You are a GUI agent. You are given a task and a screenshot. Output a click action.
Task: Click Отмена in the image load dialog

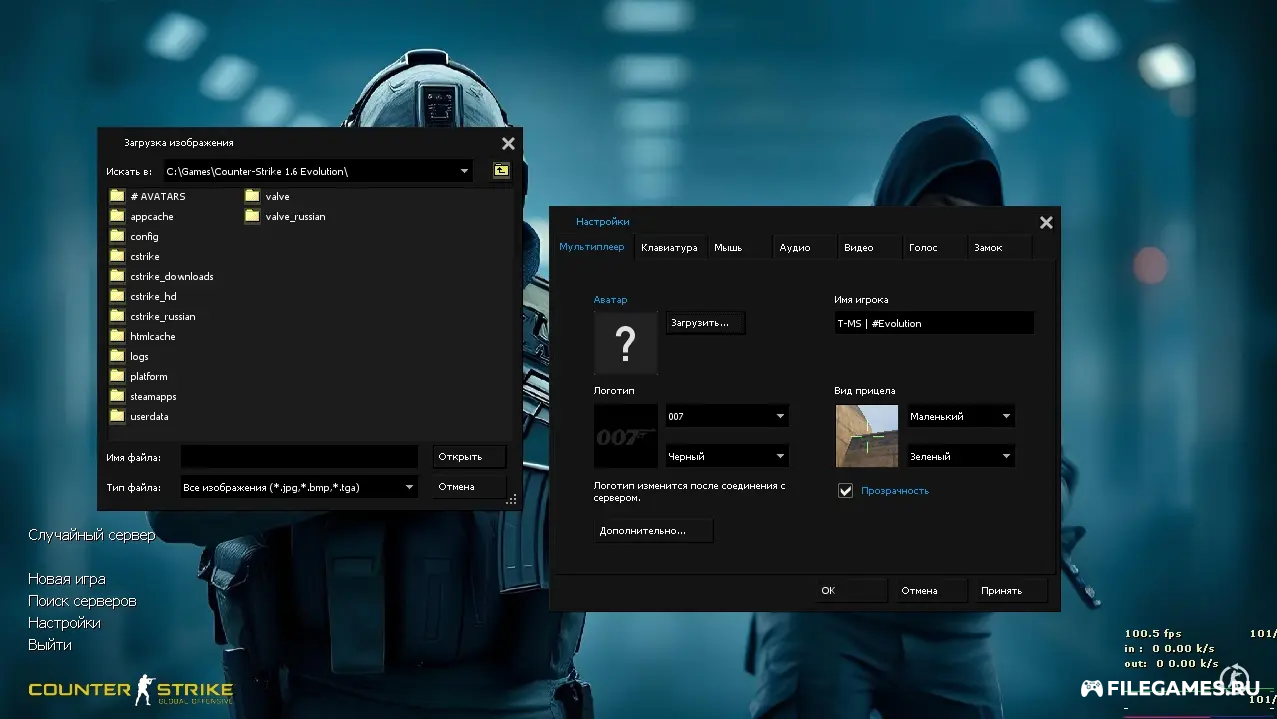point(470,487)
